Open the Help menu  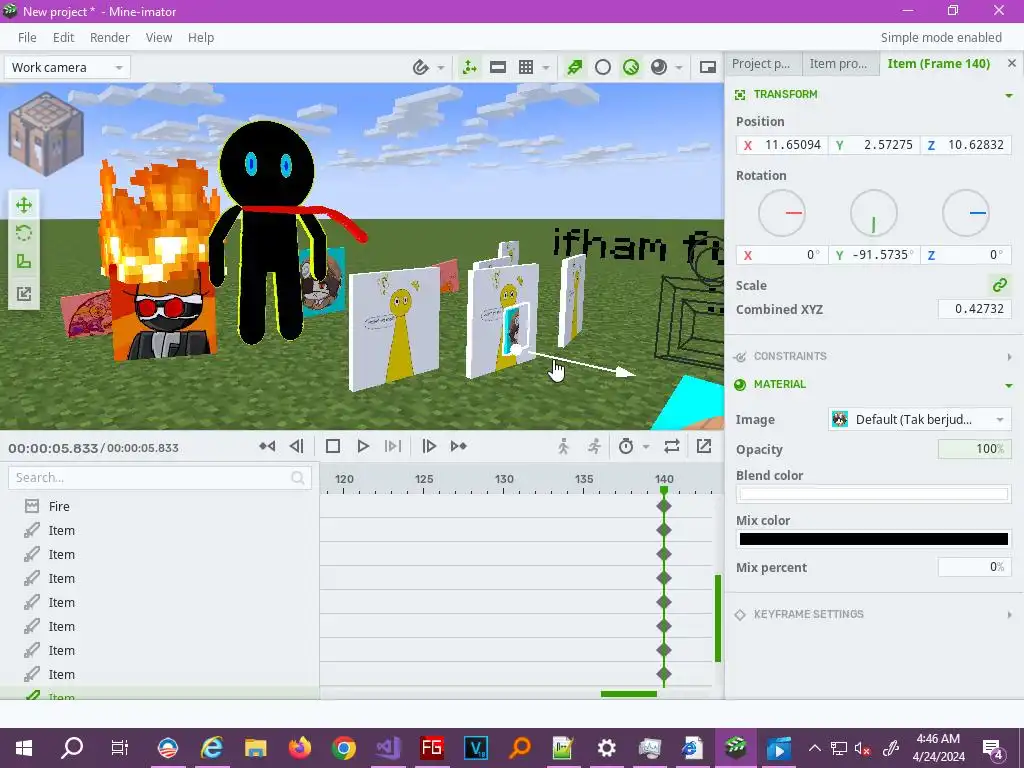(201, 37)
